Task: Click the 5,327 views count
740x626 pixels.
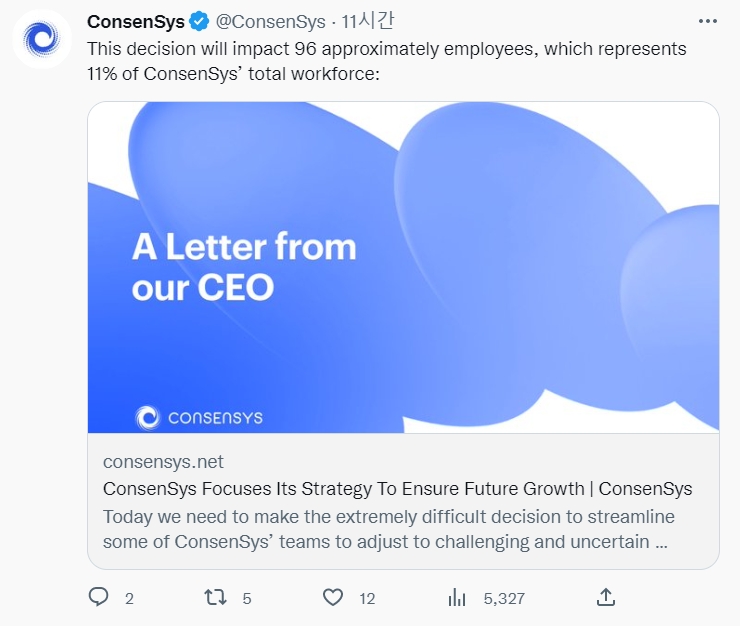Action: click(504, 598)
